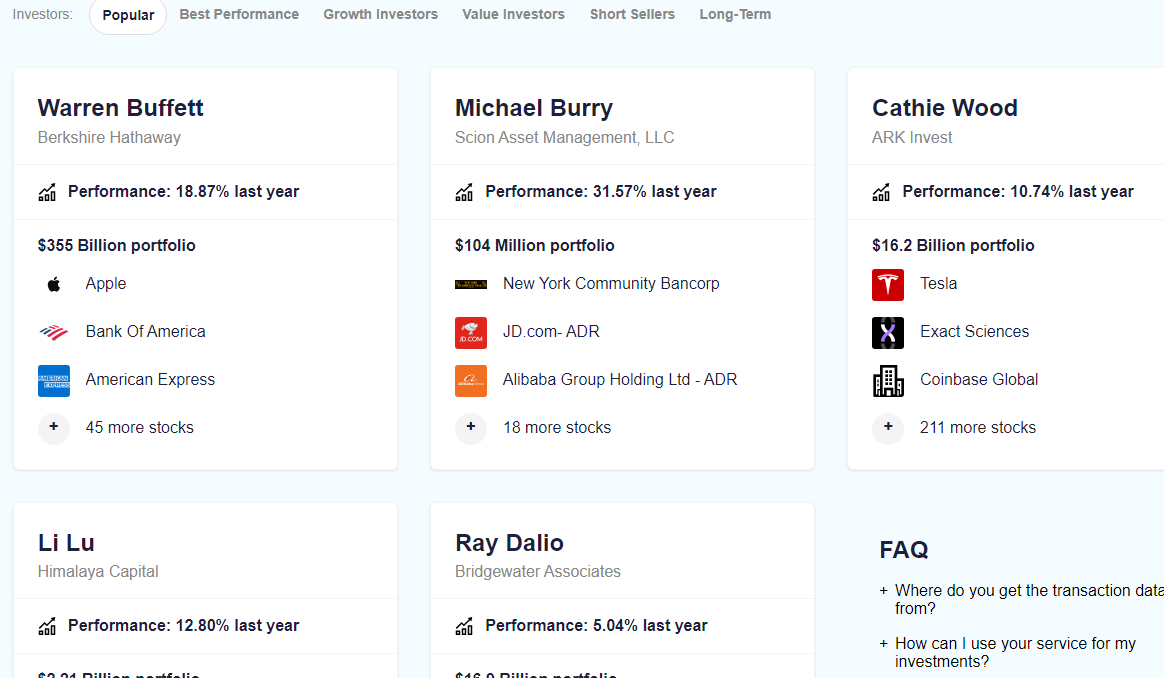Click Cathie Wood's performance chart icon
This screenshot has width=1164, height=678.
[x=881, y=192]
